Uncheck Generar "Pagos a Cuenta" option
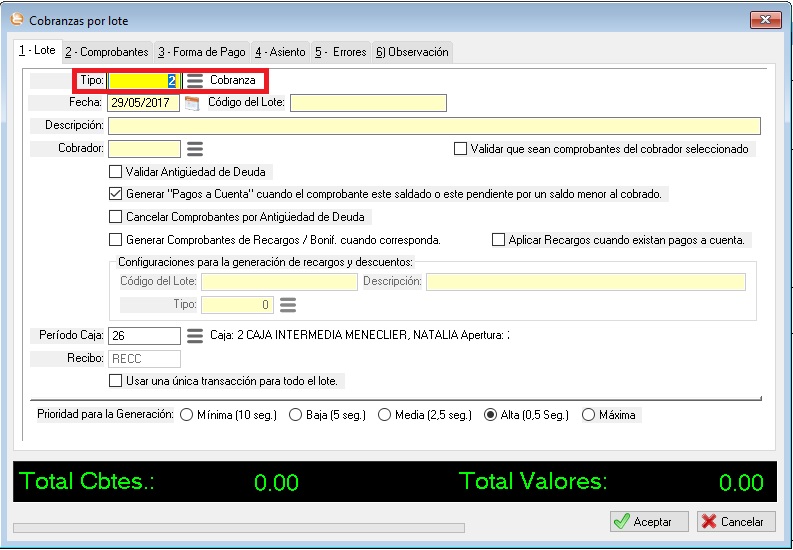The width and height of the screenshot is (793, 550). (x=115, y=194)
